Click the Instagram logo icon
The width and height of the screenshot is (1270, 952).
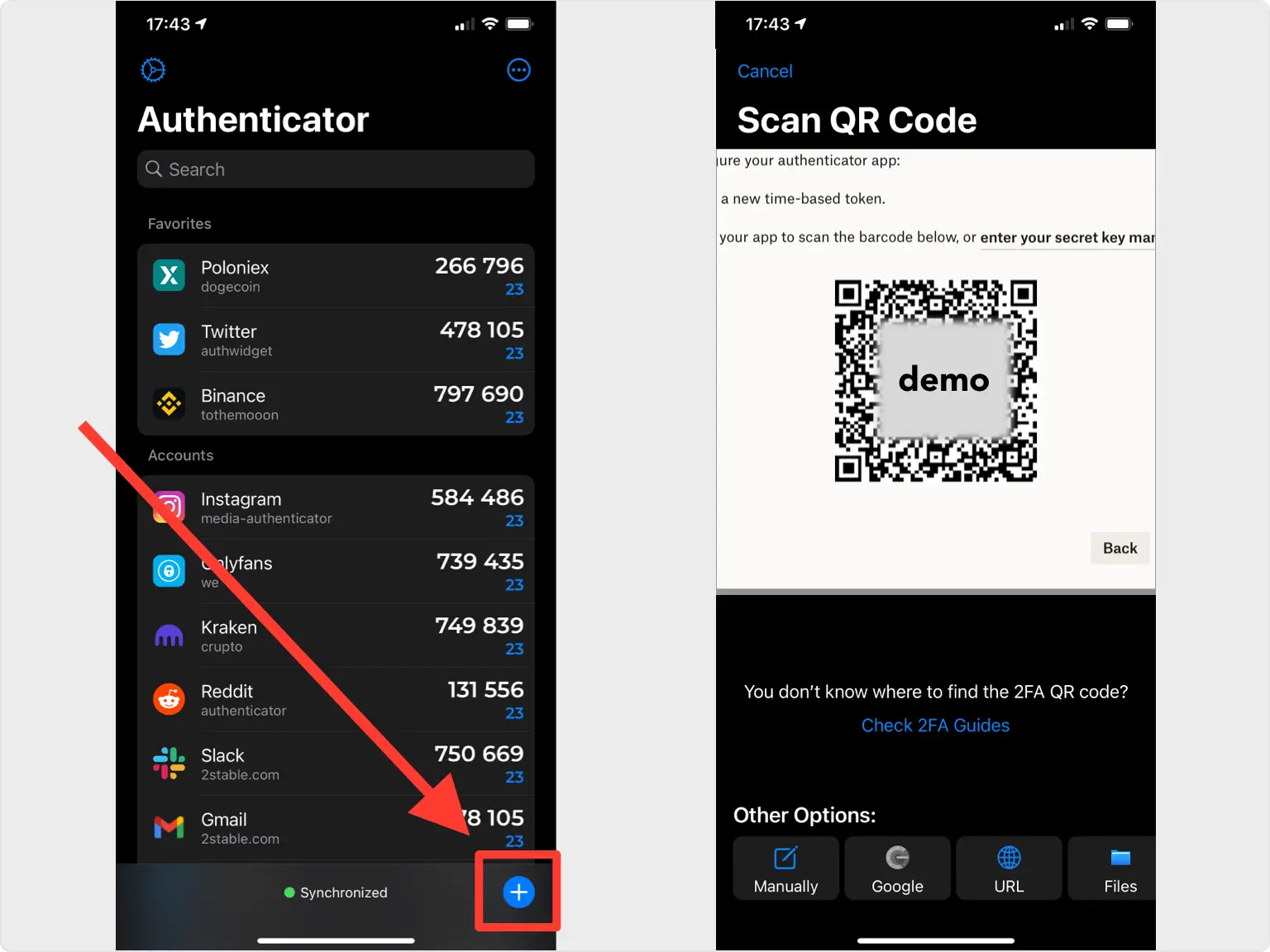[169, 507]
